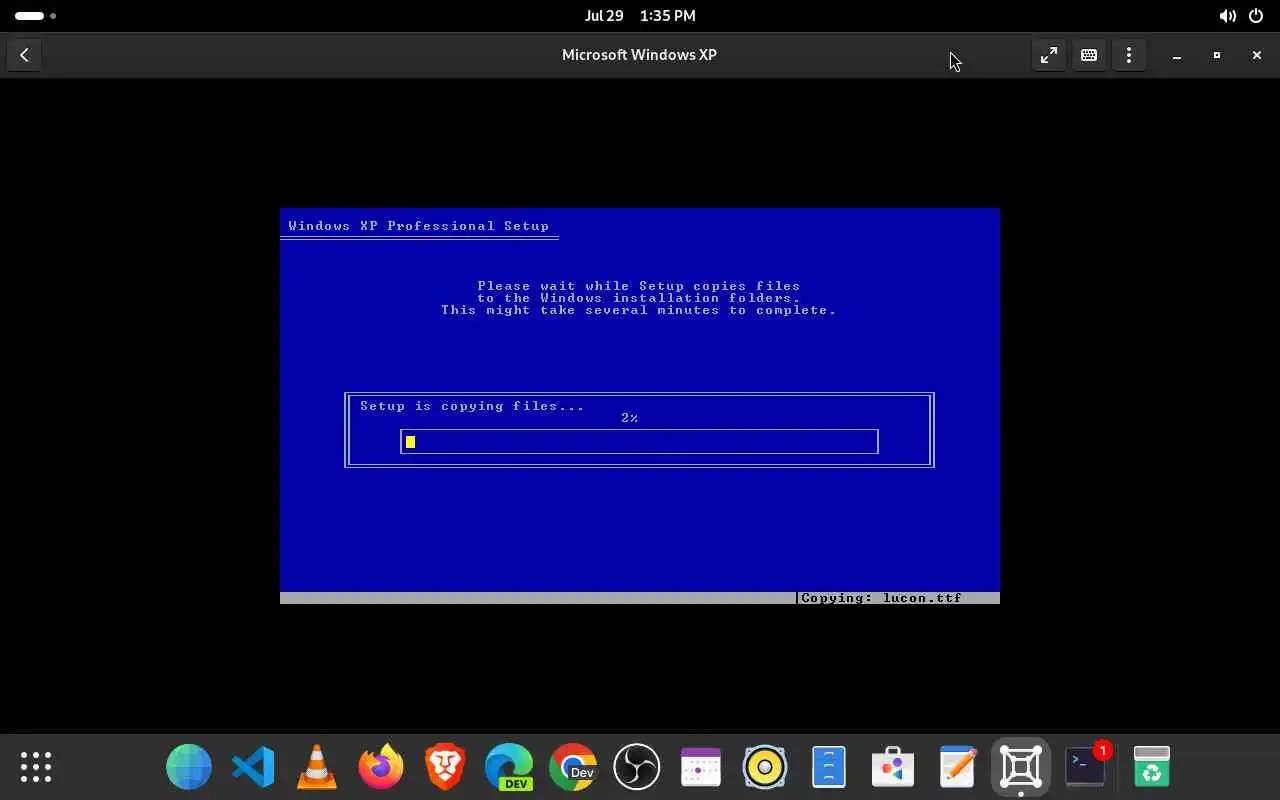Launch Visual Studio Code
Viewport: 1280px width, 800px height.
[253, 767]
